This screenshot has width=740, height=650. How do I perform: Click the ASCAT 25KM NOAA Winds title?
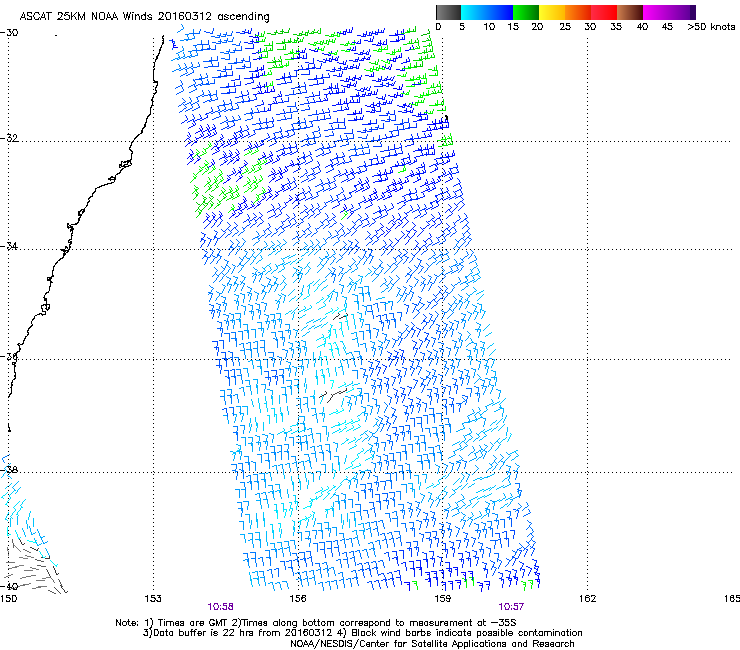point(144,17)
